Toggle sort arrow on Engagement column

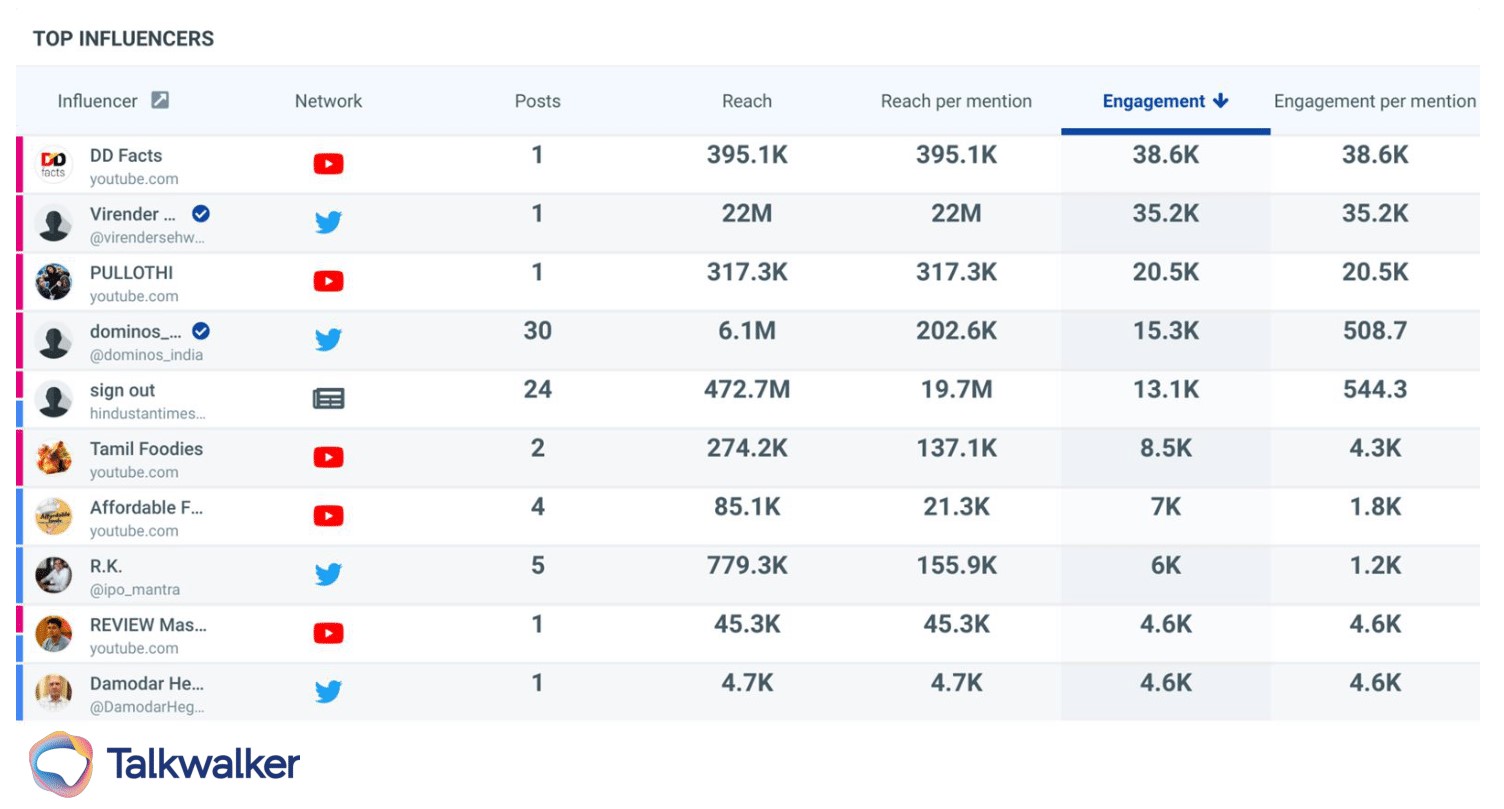[x=1220, y=101]
